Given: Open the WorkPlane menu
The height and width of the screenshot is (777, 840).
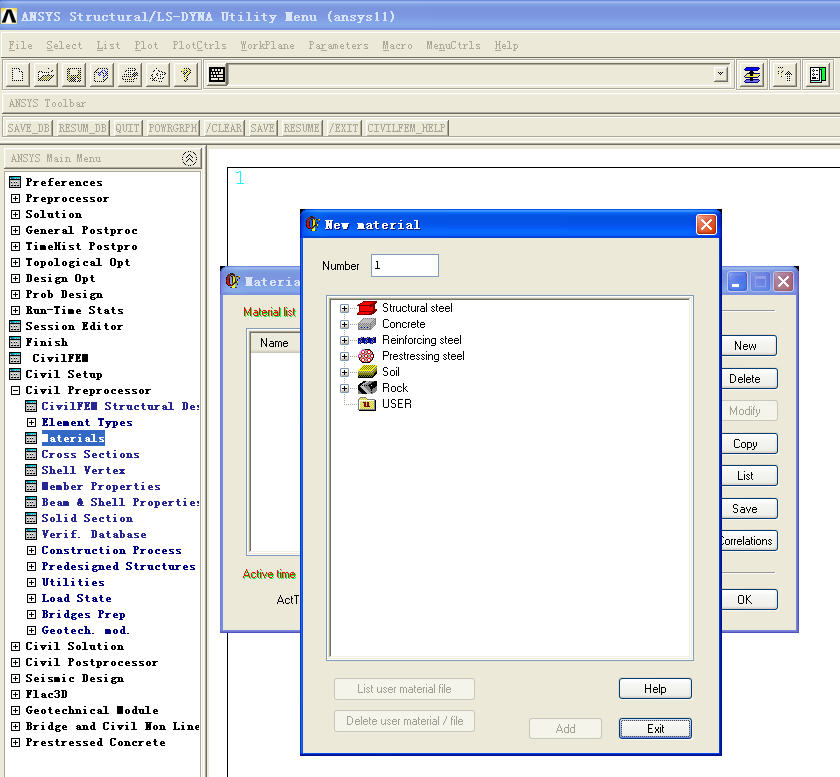Looking at the screenshot, I should coord(267,46).
